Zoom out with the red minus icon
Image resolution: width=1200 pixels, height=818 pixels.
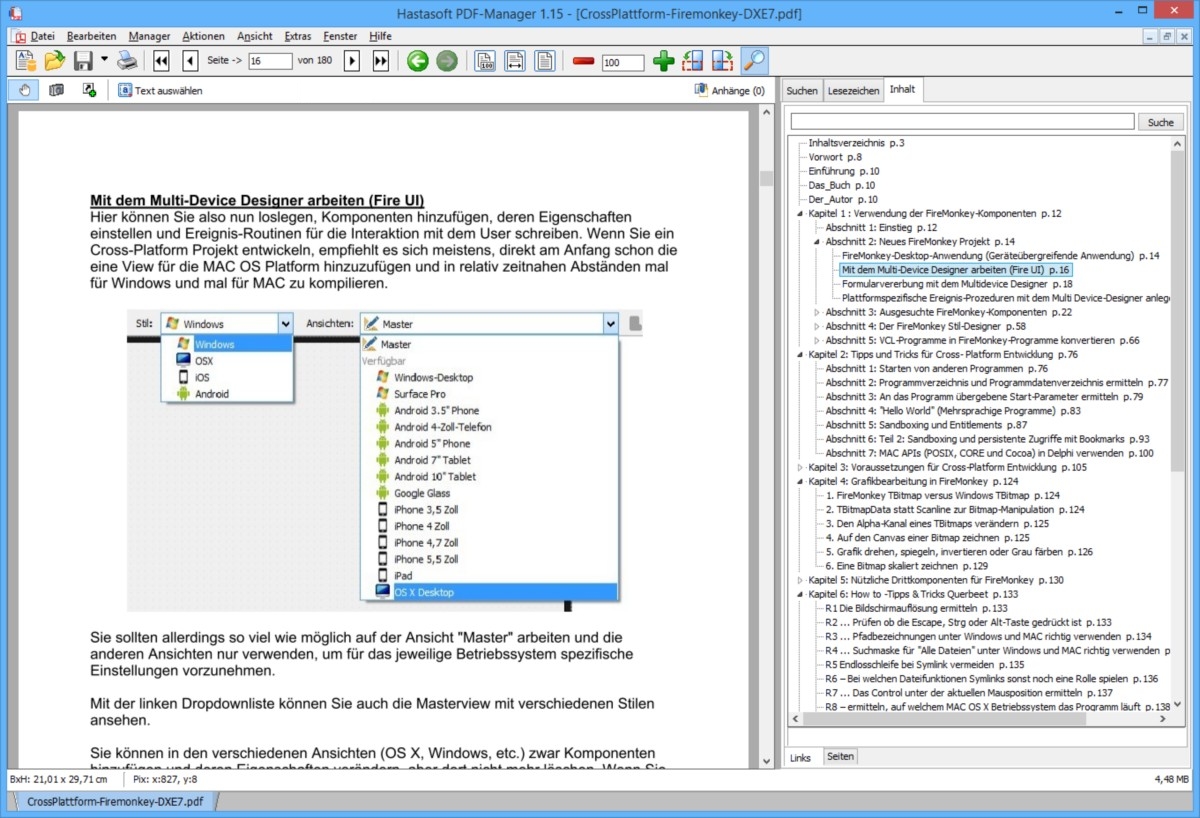(x=584, y=61)
